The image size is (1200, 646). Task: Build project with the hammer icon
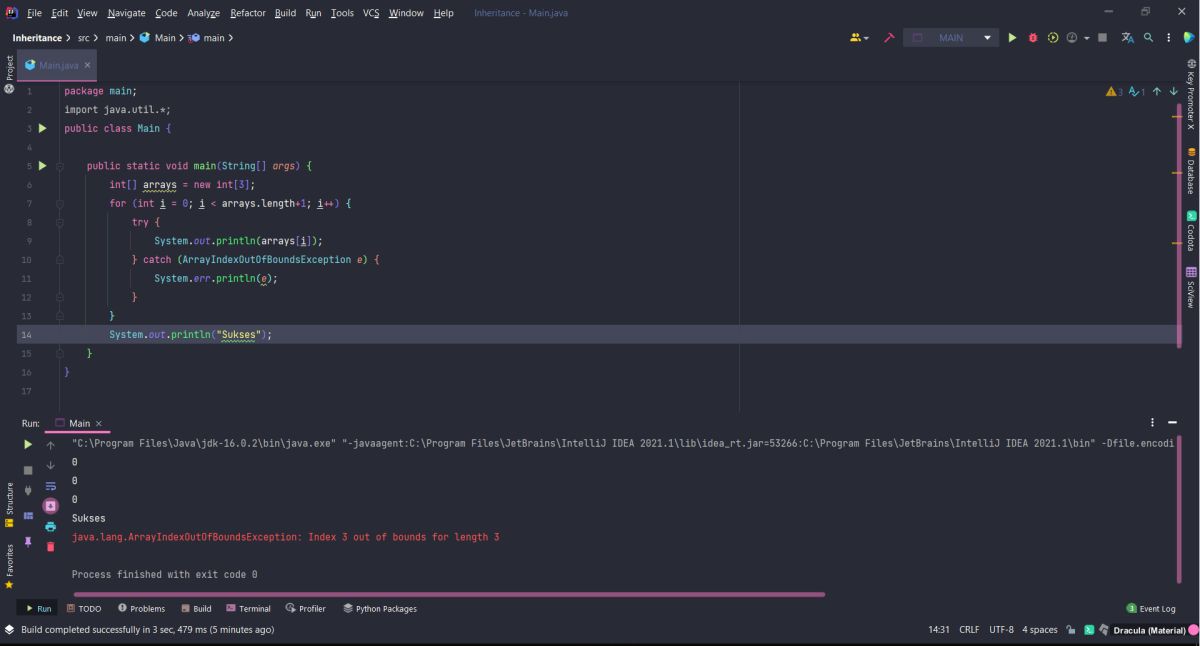889,38
